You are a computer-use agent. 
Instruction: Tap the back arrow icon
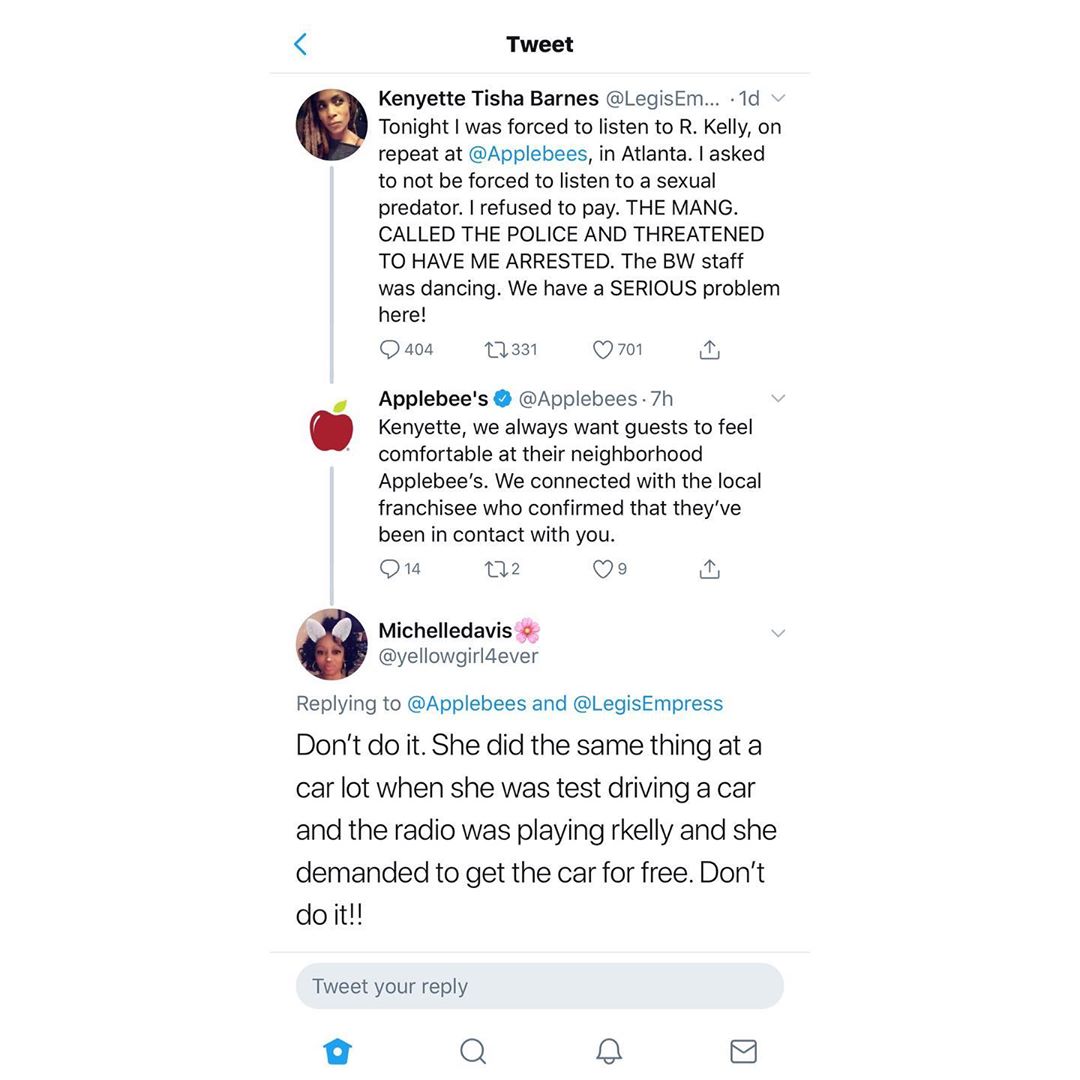click(300, 44)
